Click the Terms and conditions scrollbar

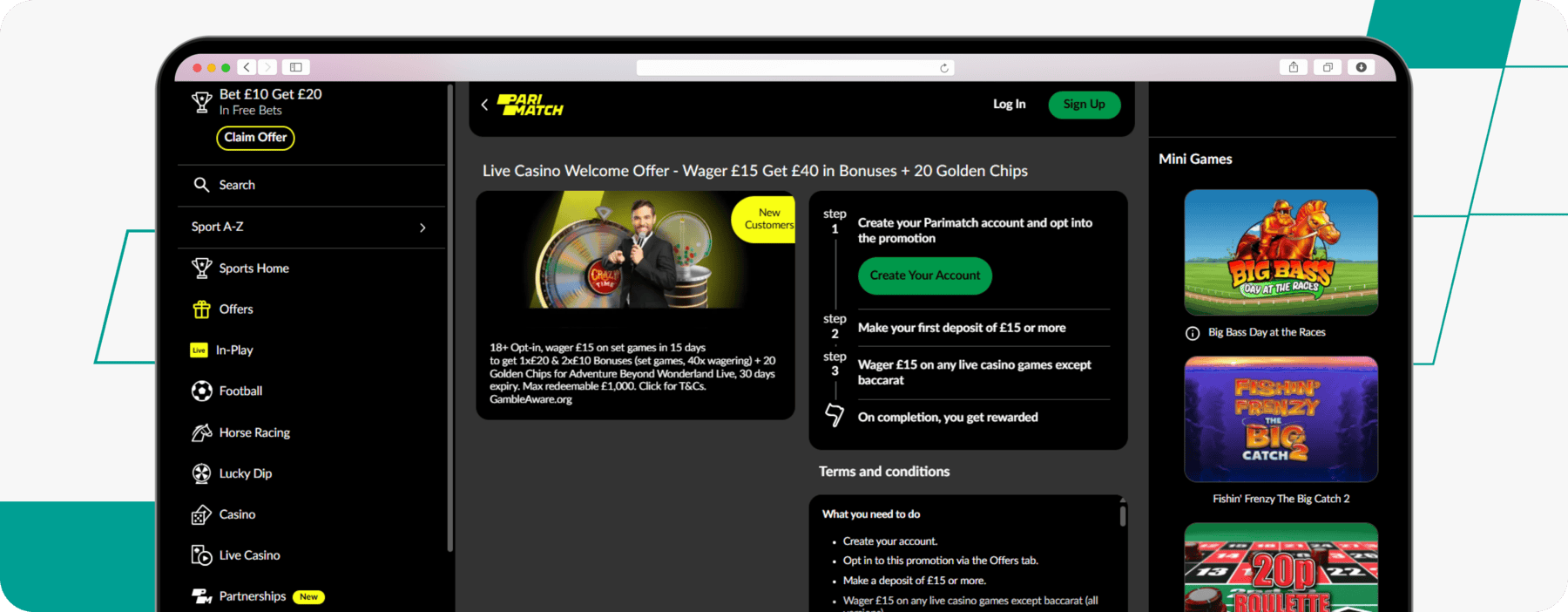(1122, 514)
